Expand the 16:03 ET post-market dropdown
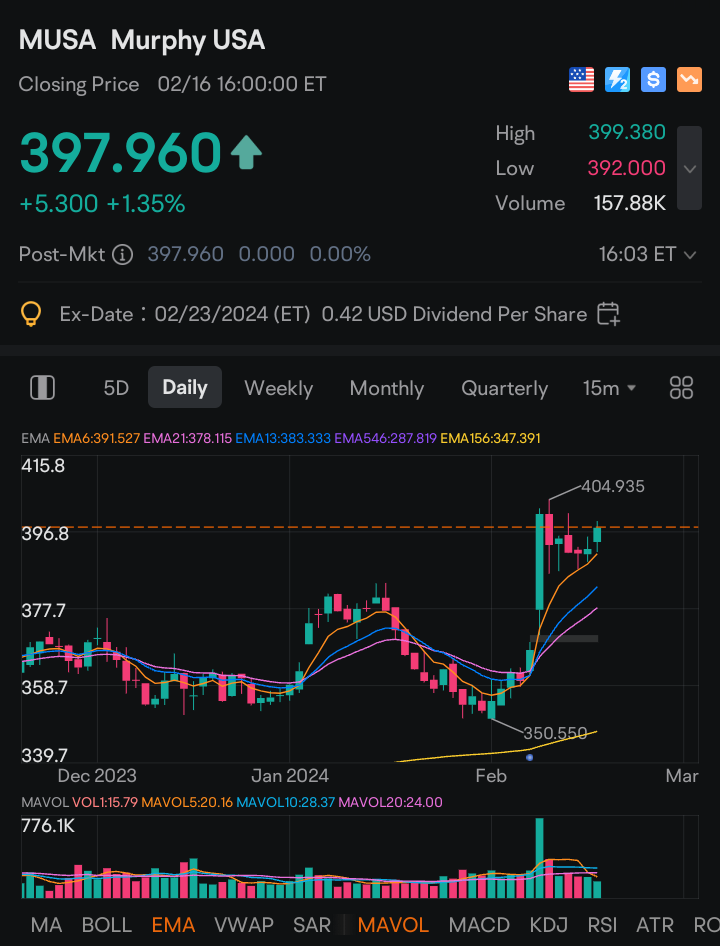This screenshot has height=946, width=720. (648, 255)
